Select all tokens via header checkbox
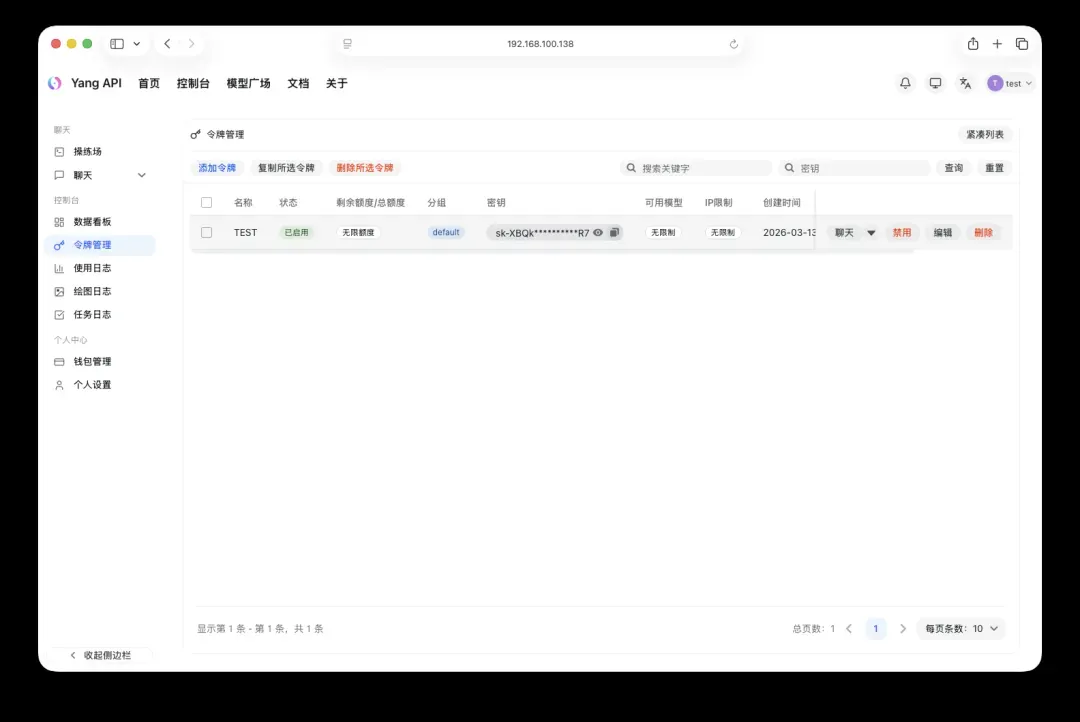This screenshot has width=1080, height=722. pyautogui.click(x=207, y=202)
